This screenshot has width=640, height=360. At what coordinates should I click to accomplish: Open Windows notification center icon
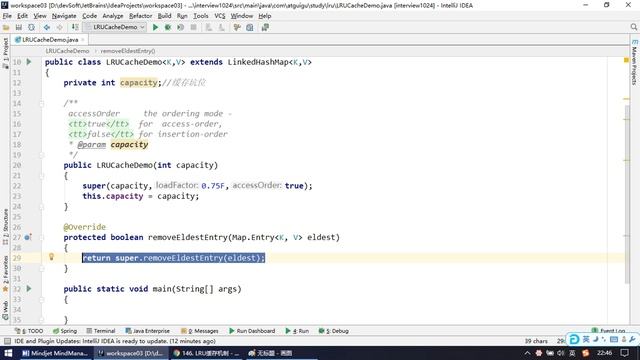(624, 353)
